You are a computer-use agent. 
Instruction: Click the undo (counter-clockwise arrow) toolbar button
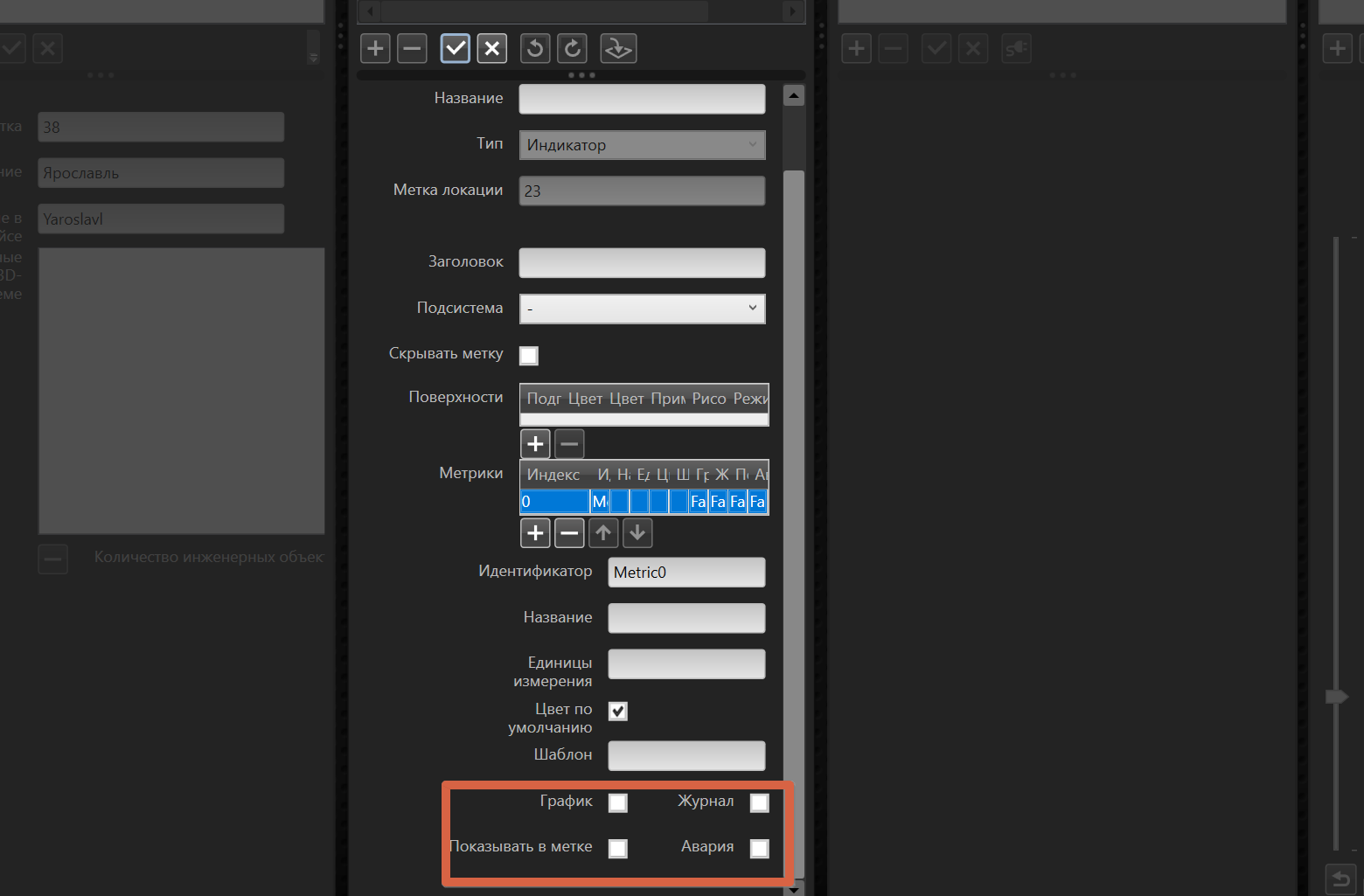point(535,48)
